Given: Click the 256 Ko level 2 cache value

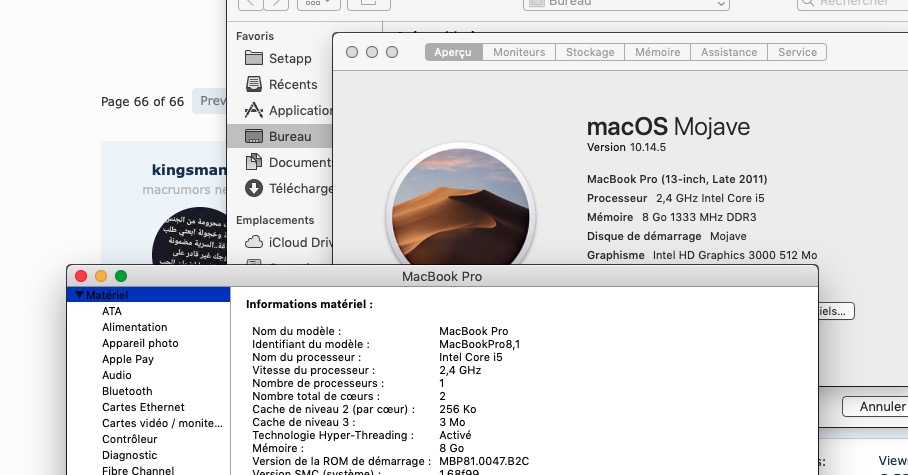Looking at the screenshot, I should click(457, 409).
